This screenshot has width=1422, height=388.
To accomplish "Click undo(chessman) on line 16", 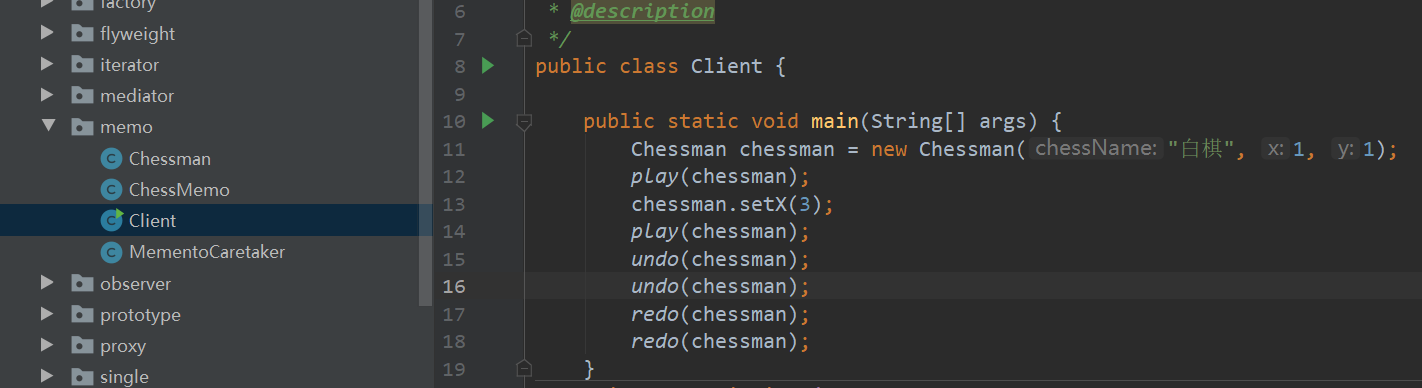I will 719,286.
